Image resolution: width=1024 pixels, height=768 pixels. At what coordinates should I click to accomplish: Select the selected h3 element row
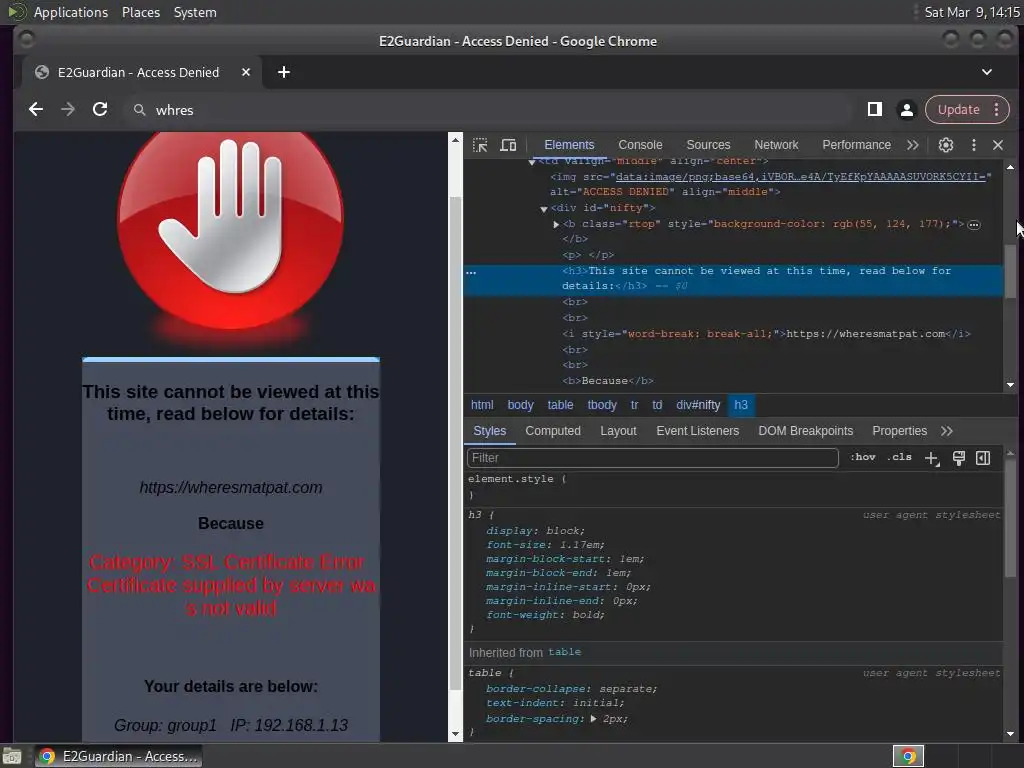coord(733,278)
